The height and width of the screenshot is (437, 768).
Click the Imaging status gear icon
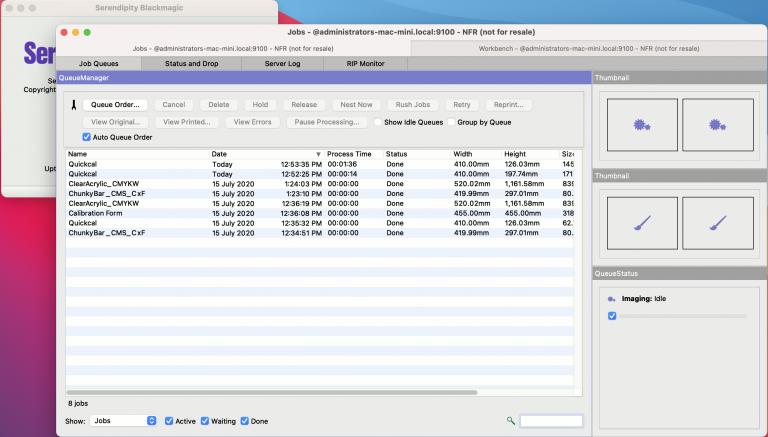point(611,298)
